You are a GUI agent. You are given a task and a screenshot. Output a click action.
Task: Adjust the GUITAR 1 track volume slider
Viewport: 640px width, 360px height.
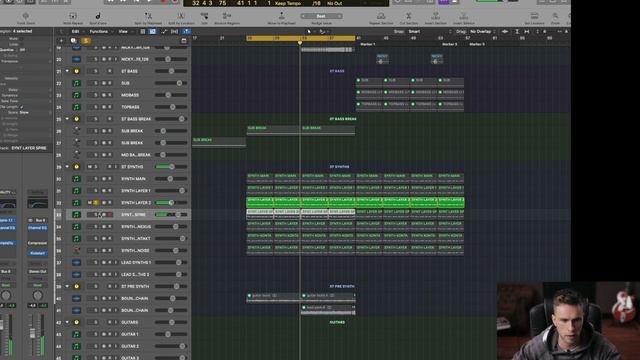[171, 334]
